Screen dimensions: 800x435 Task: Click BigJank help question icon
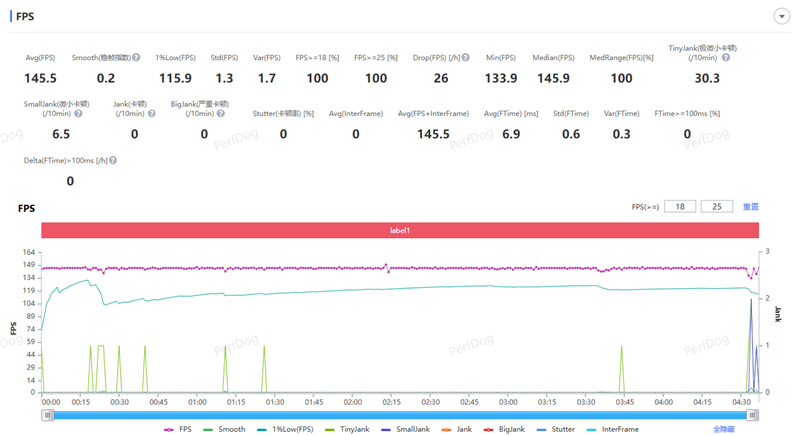click(x=220, y=114)
